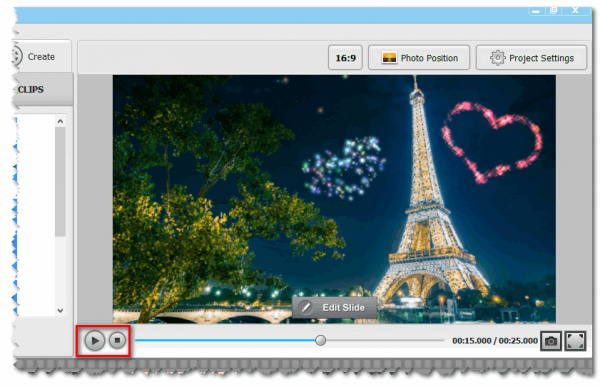Click the slide preview image

coord(334,199)
